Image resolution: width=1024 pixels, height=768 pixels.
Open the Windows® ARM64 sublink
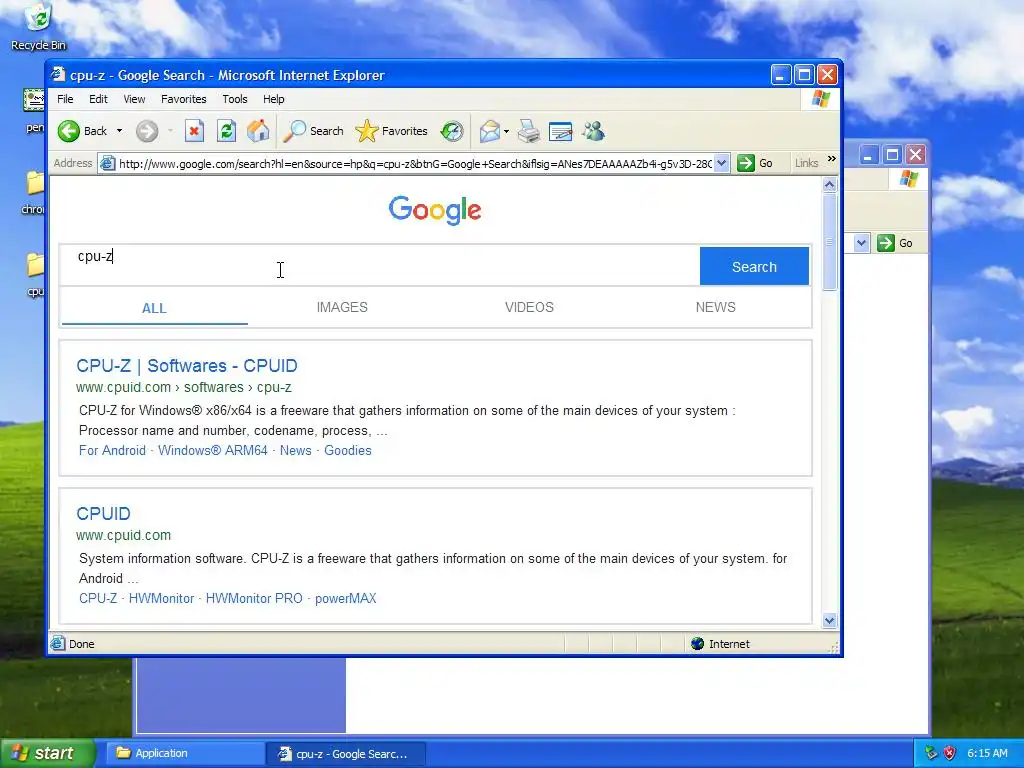pyautogui.click(x=213, y=451)
